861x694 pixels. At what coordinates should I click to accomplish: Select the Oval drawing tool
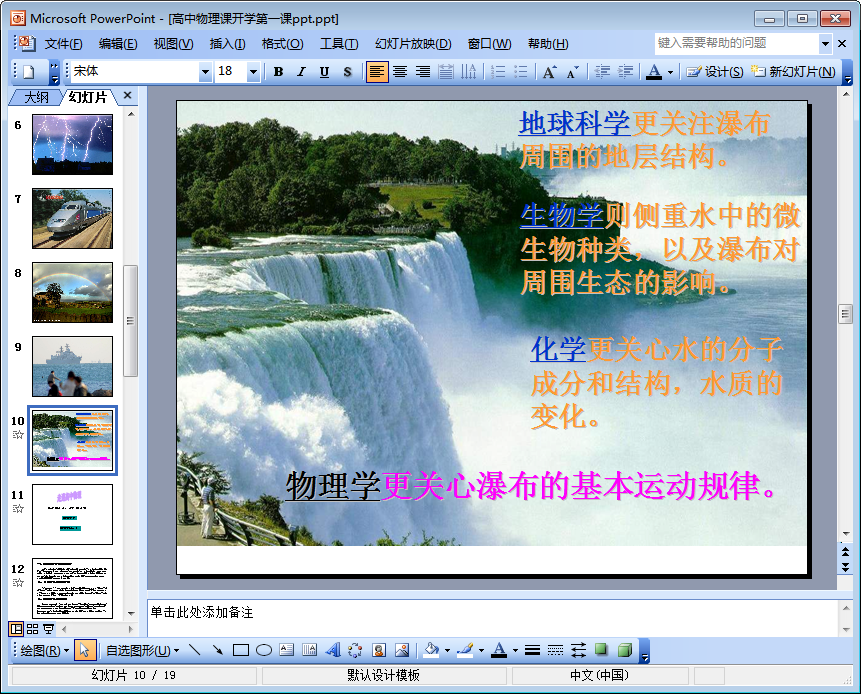(x=261, y=648)
